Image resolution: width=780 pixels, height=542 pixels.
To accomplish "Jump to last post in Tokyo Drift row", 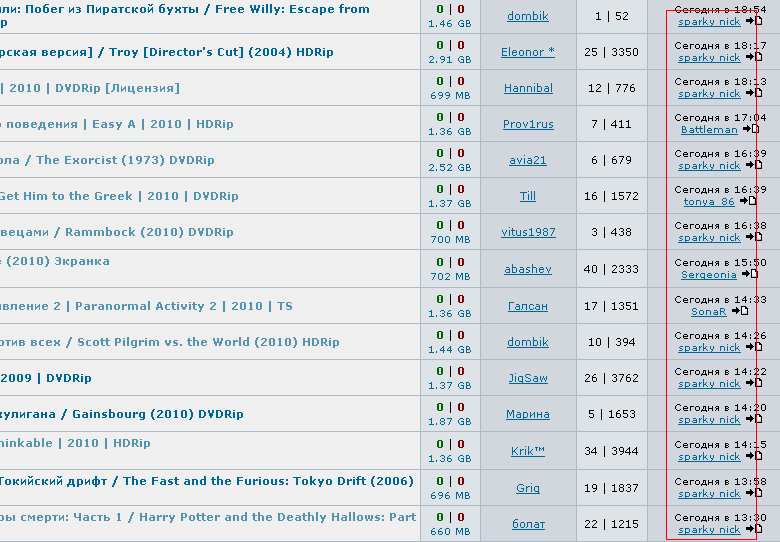I will pyautogui.click(x=755, y=494).
